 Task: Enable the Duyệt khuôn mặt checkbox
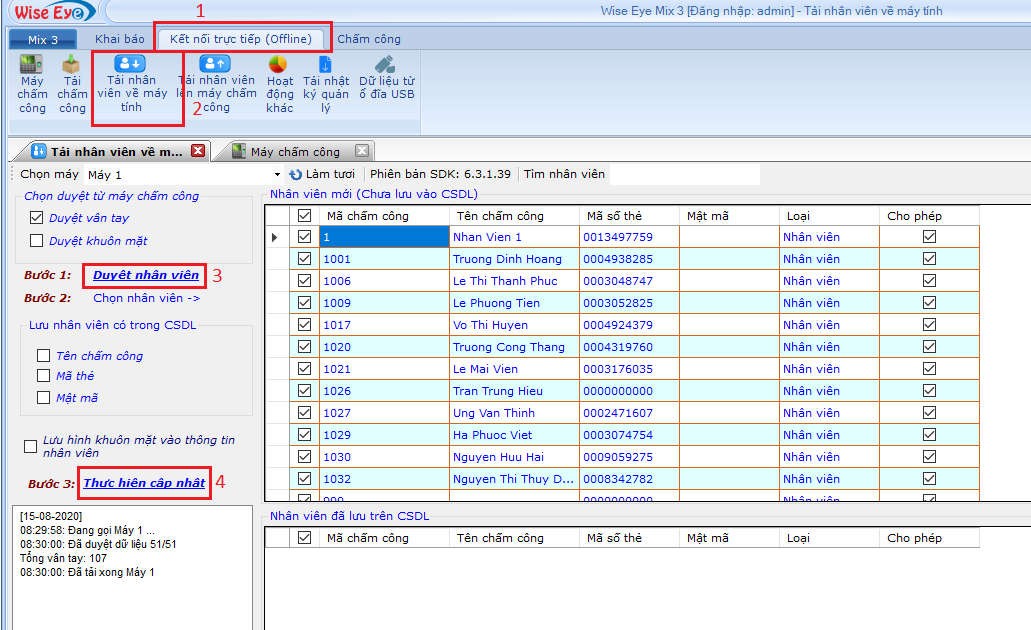point(37,241)
